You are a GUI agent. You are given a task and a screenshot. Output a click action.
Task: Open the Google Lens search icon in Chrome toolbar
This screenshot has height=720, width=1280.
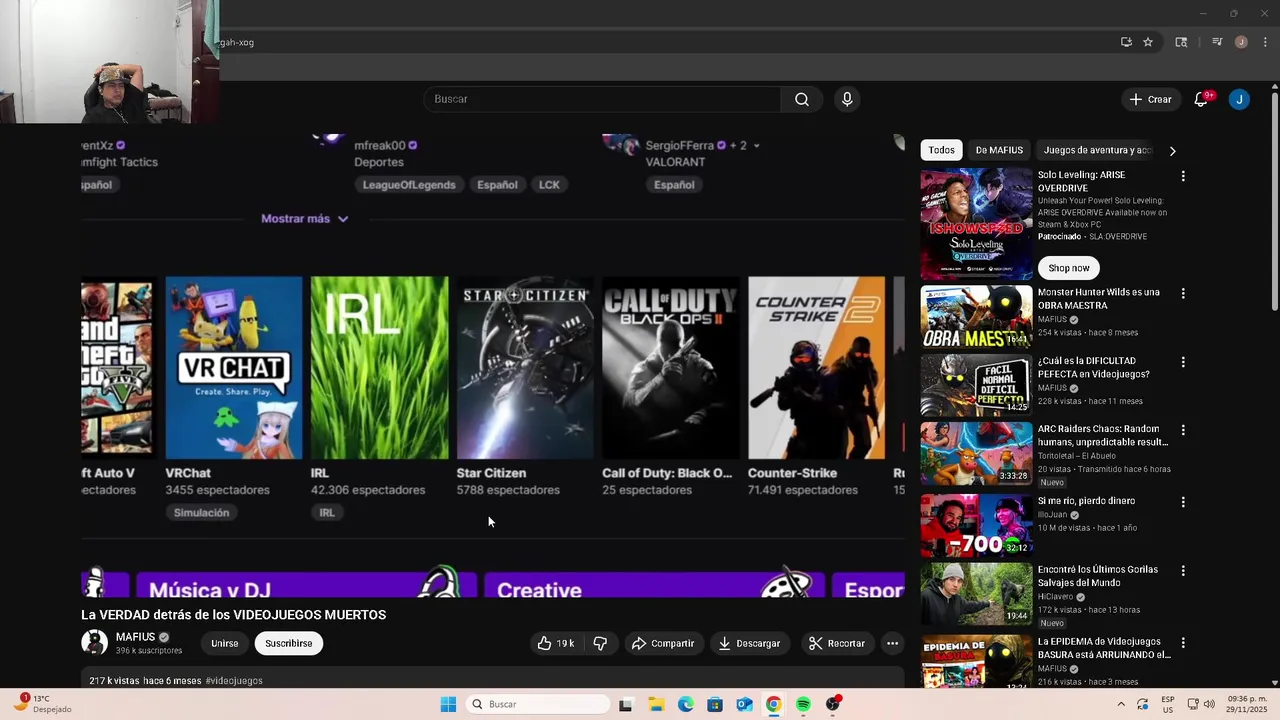click(1181, 42)
